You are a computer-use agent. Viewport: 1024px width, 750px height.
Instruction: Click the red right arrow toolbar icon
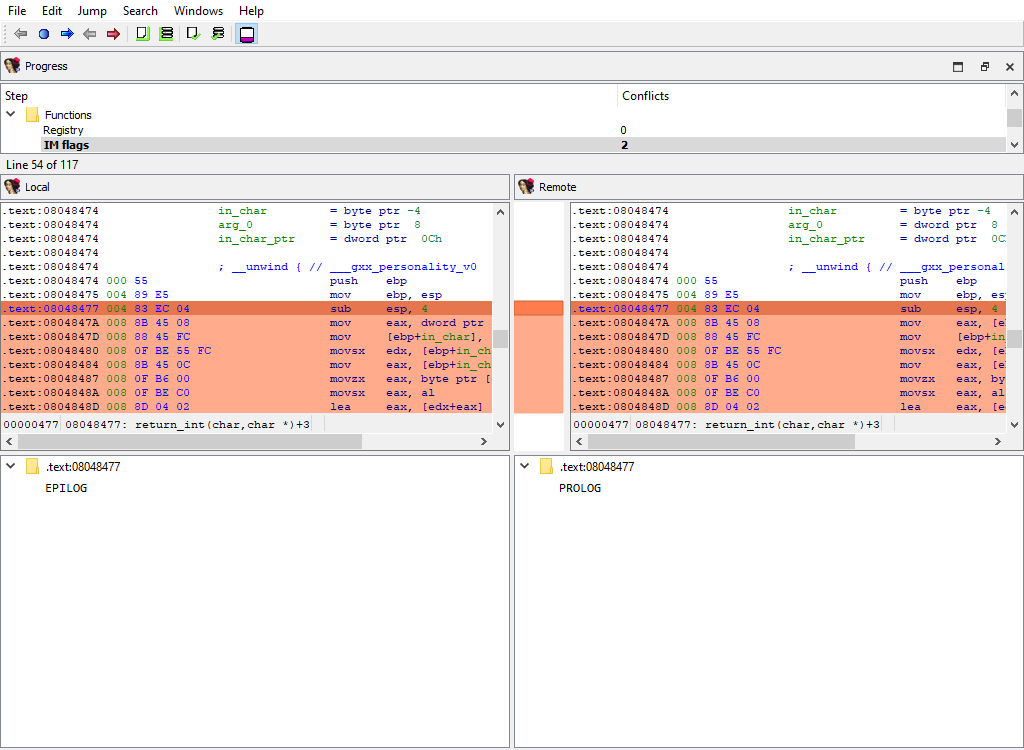[x=113, y=34]
